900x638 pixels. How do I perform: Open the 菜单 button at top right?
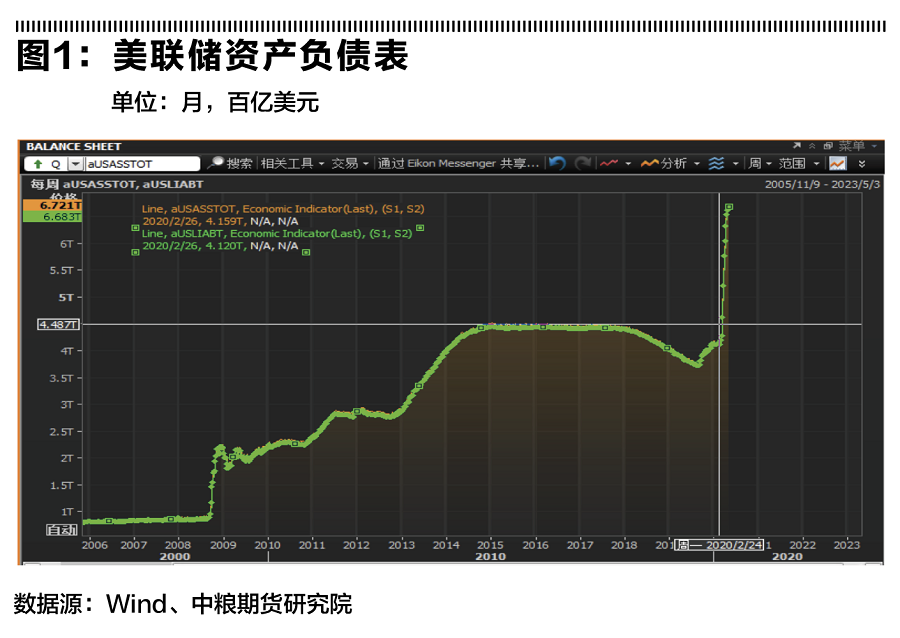click(856, 146)
